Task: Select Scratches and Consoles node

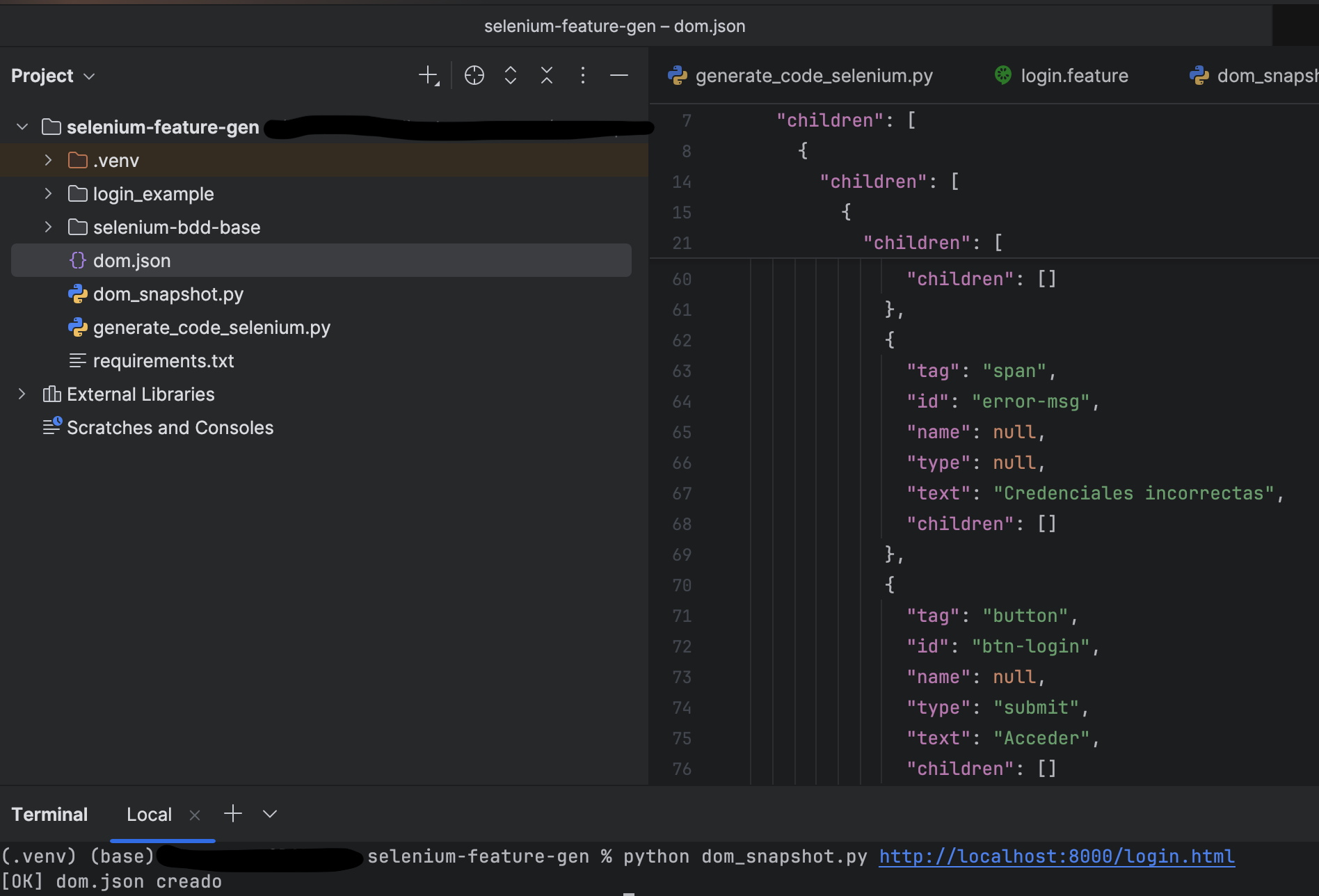Action: (x=170, y=428)
